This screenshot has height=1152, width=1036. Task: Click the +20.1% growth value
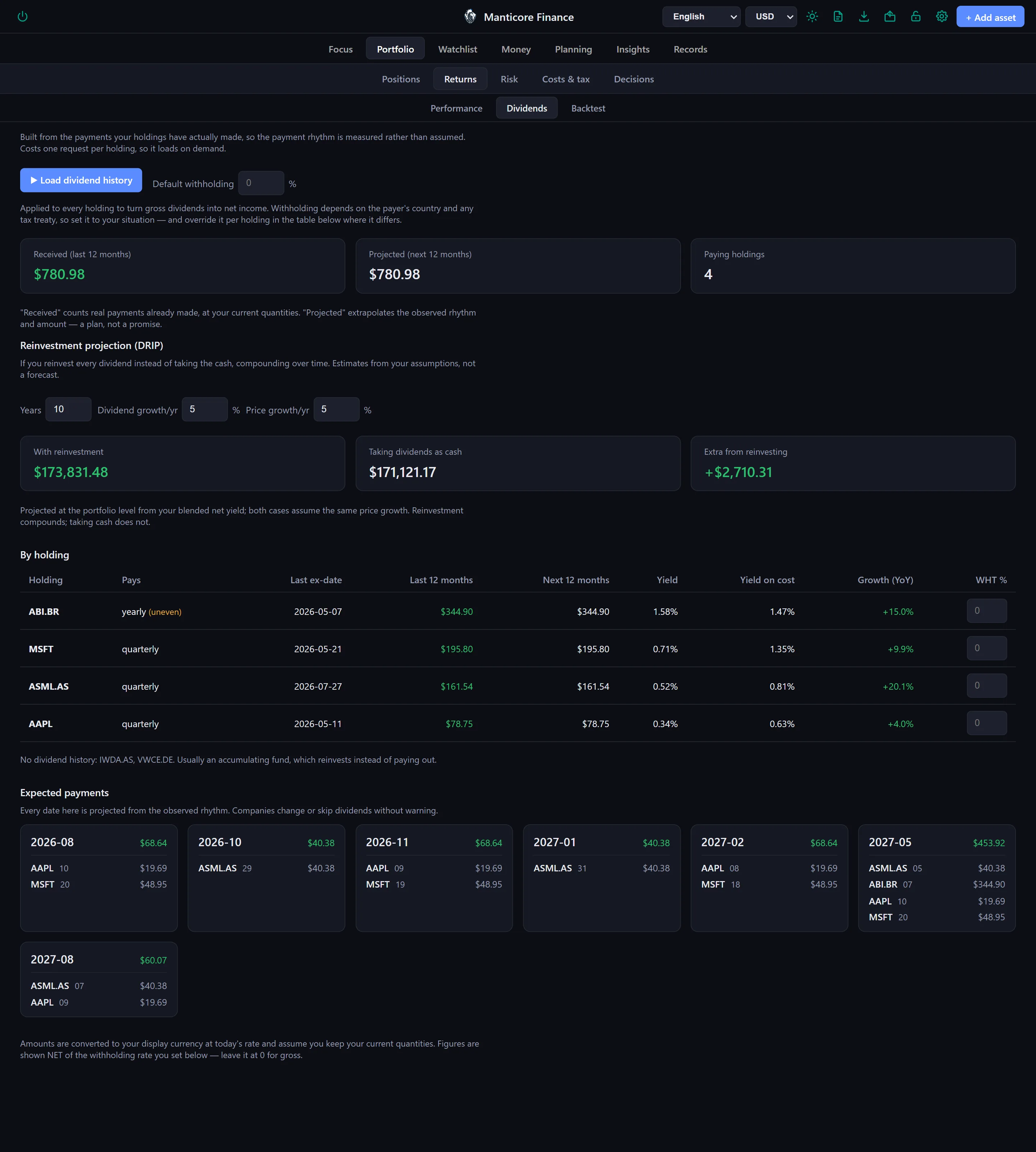pos(898,686)
